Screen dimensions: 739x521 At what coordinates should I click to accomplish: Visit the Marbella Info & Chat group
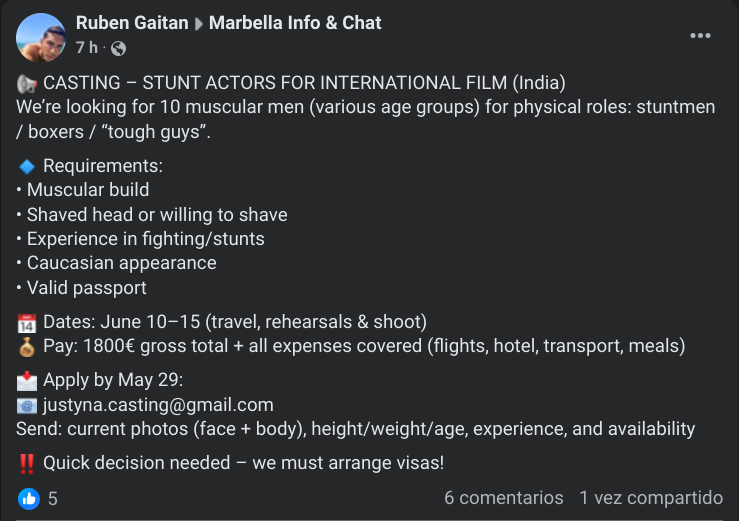[x=295, y=23]
